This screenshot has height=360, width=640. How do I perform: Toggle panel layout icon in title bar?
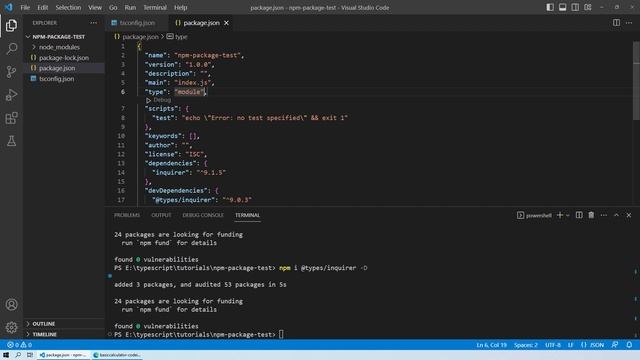(562, 7)
